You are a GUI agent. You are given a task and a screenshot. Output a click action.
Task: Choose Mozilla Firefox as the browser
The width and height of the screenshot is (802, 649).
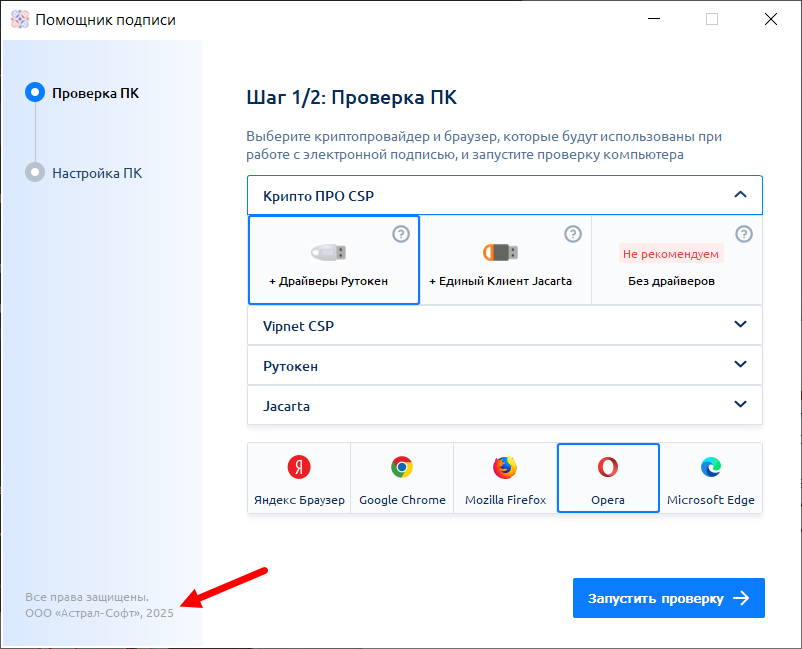click(505, 478)
